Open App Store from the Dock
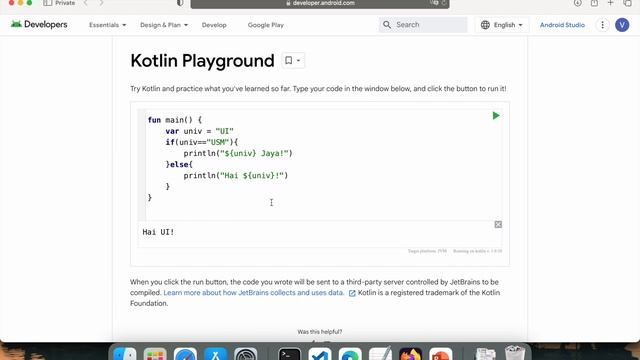640x360 pixels. click(x=215, y=354)
